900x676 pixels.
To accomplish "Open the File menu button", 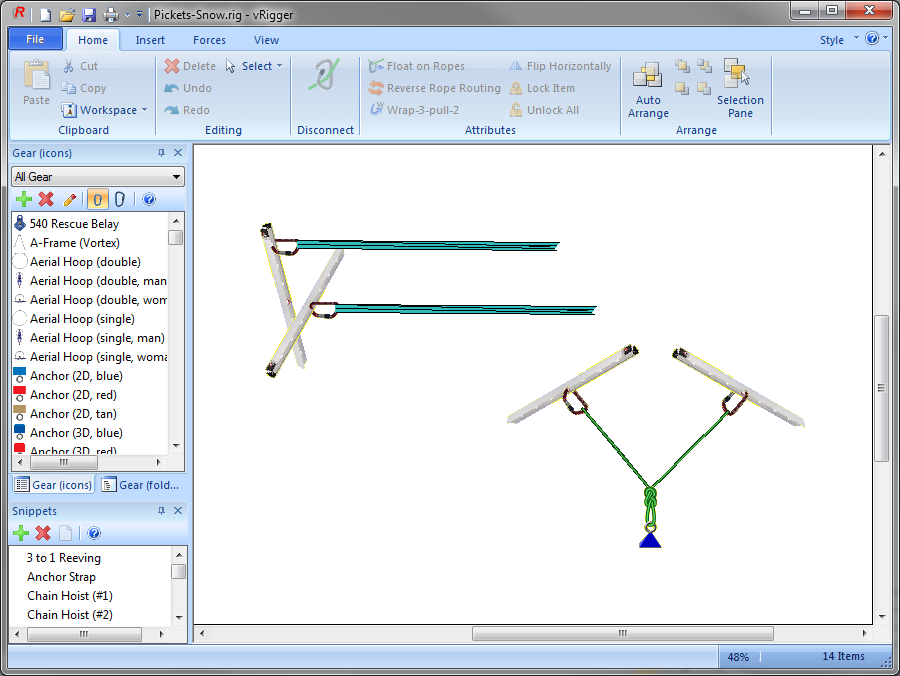I will click(35, 40).
